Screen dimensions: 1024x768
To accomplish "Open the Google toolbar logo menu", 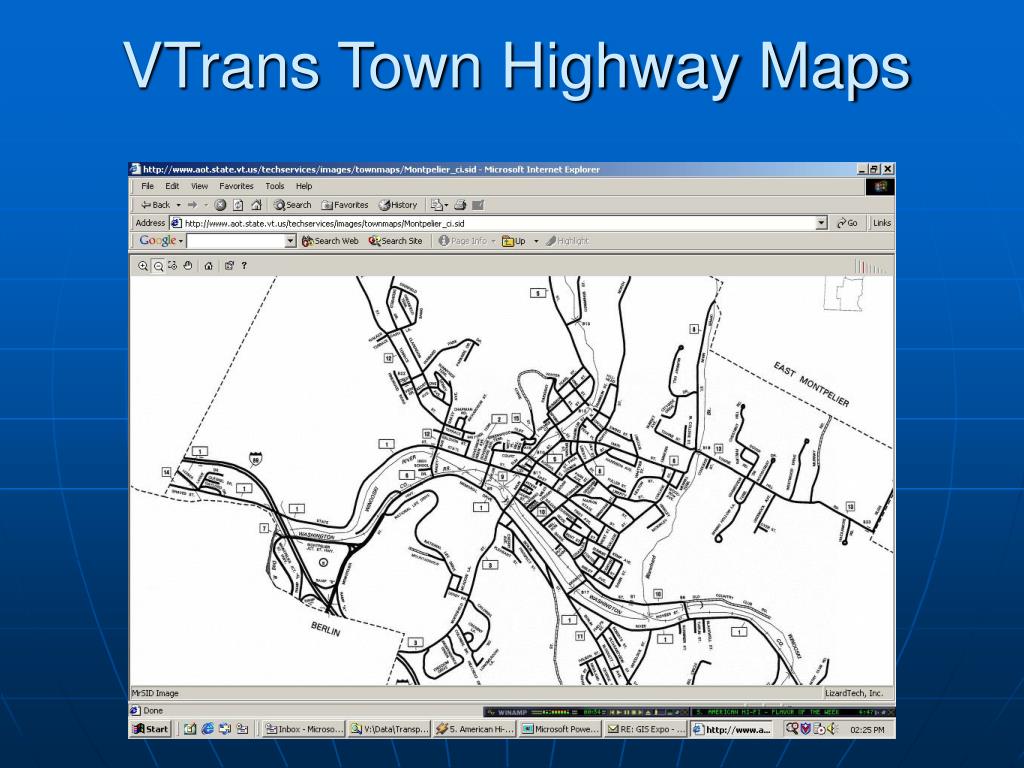I will pos(161,240).
